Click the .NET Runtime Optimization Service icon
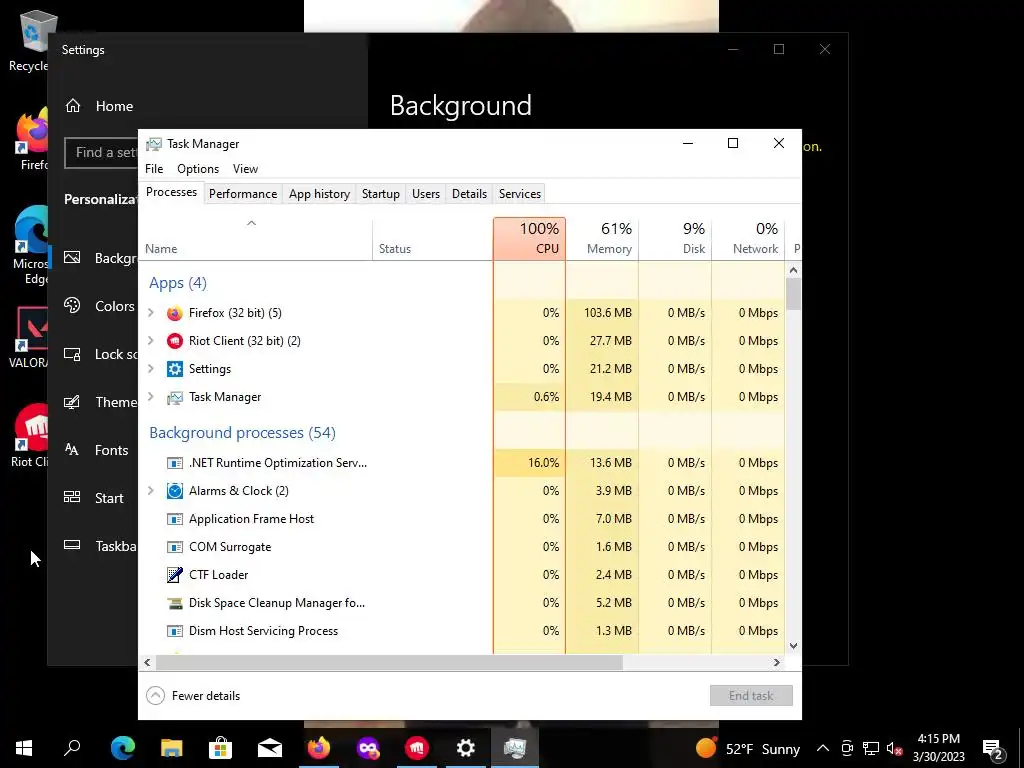This screenshot has width=1024, height=768. click(174, 463)
